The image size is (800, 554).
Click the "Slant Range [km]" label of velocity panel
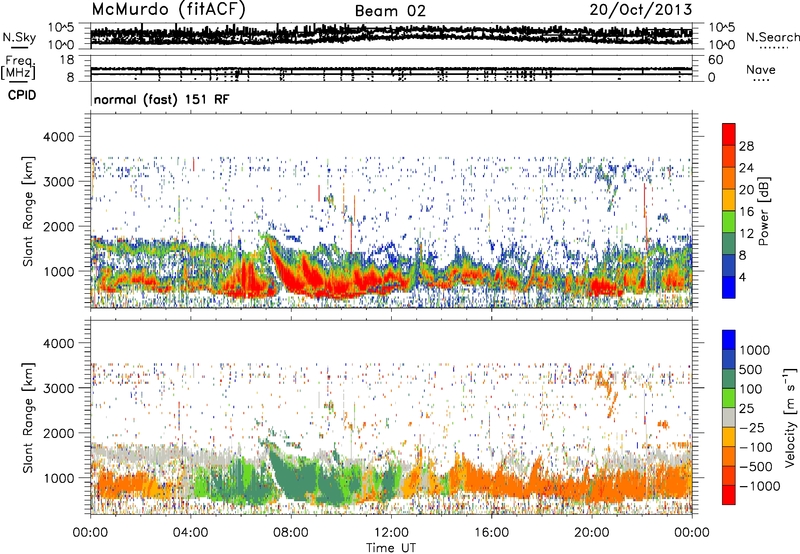(28, 417)
